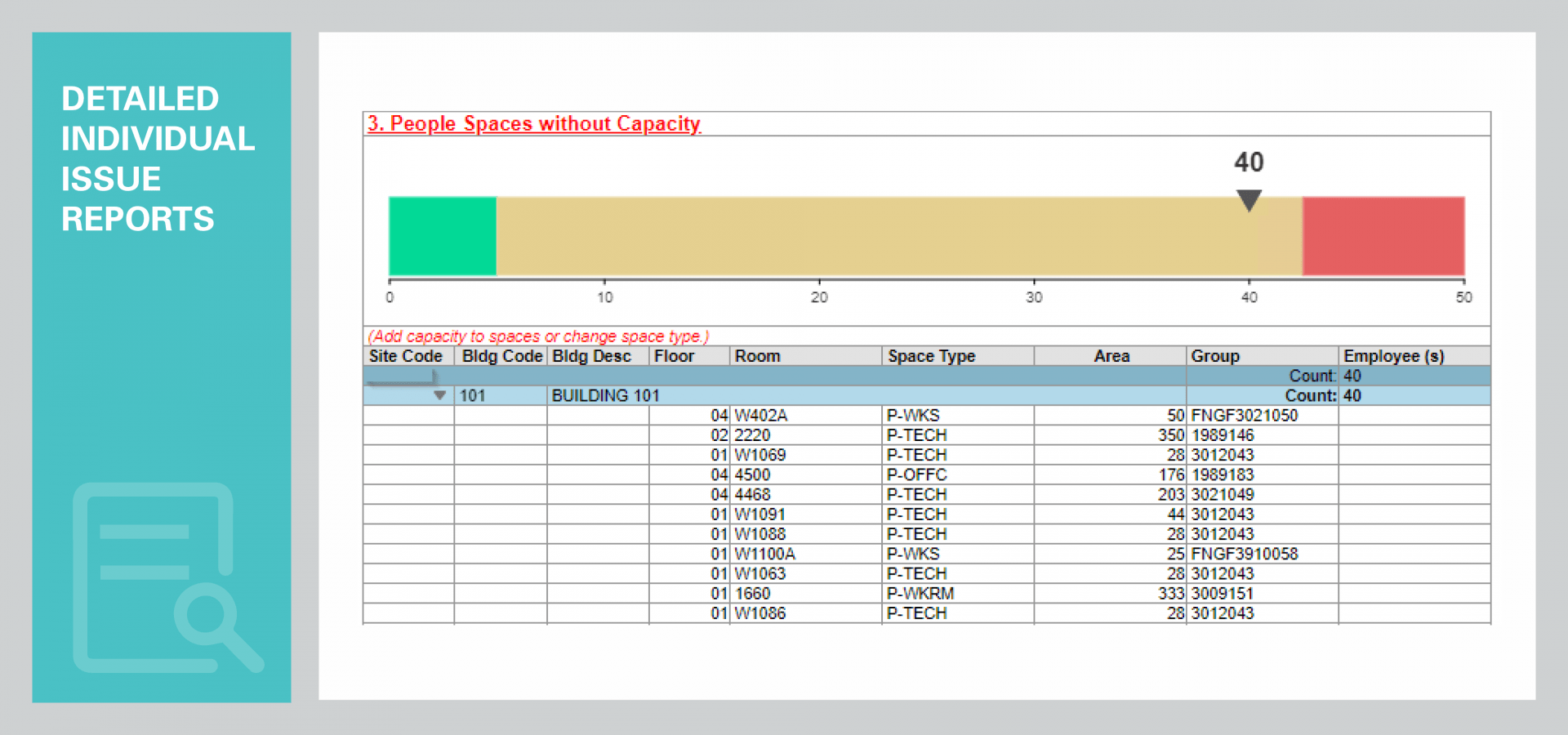1568x735 pixels.
Task: Click the Space Type column header
Action: (x=931, y=355)
